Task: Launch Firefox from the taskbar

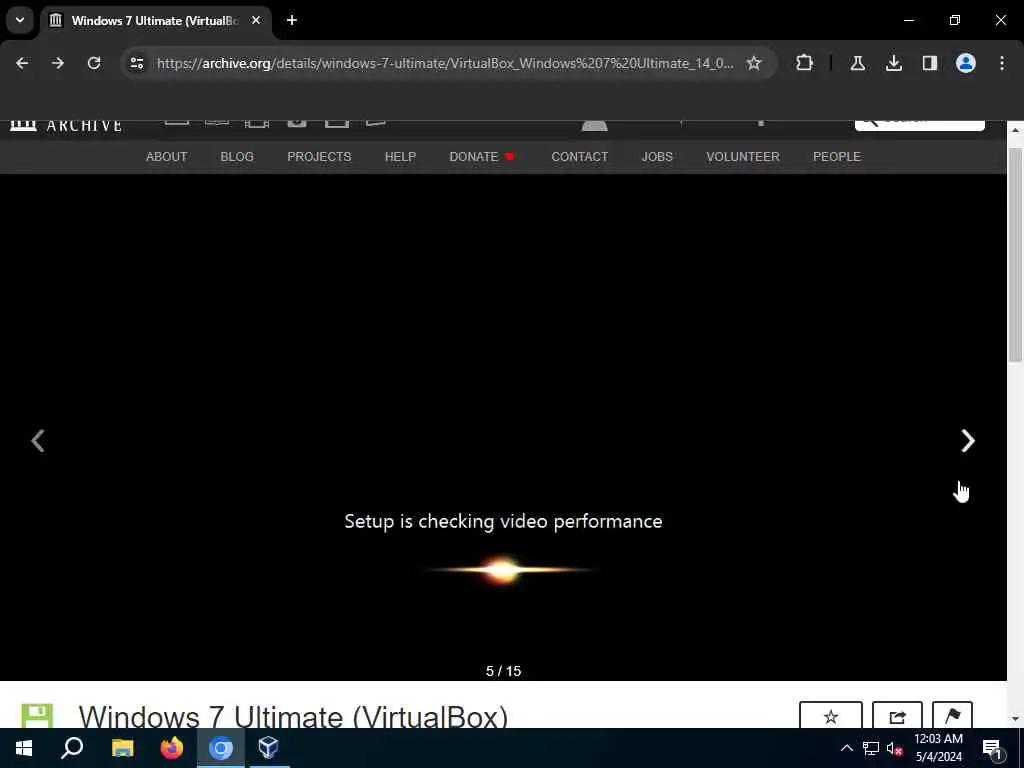Action: tap(172, 748)
